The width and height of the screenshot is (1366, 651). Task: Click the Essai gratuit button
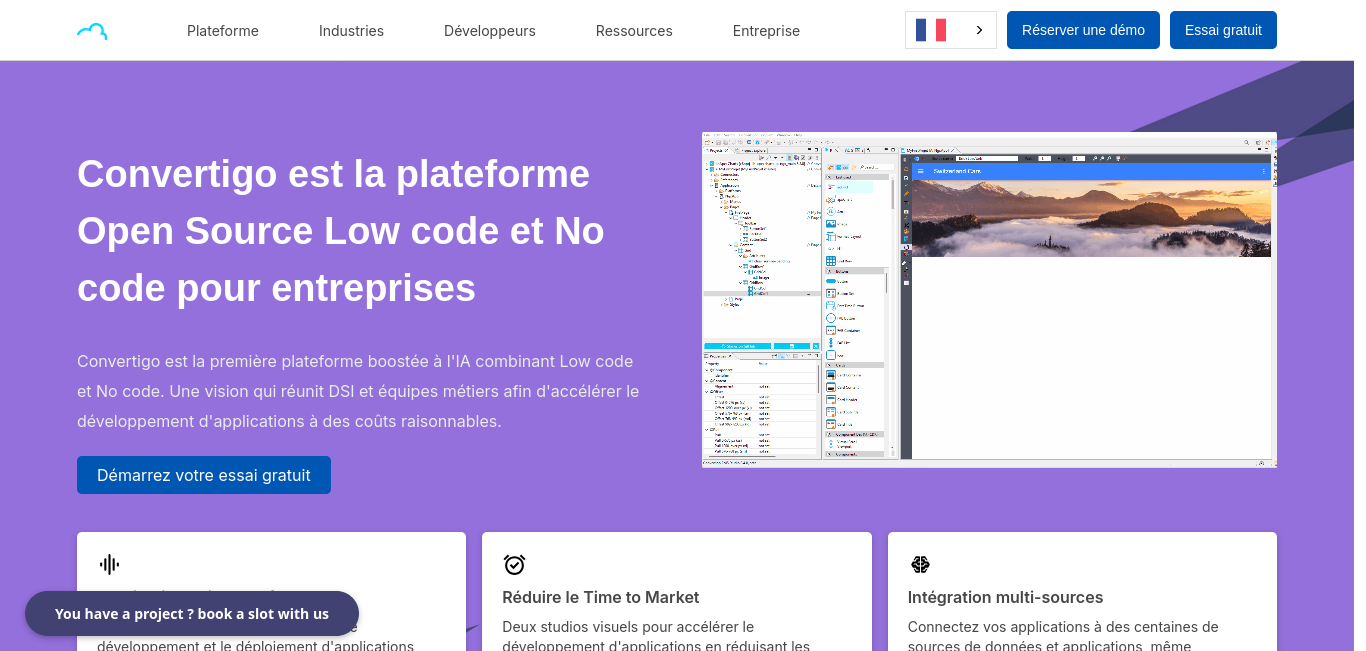(1223, 30)
